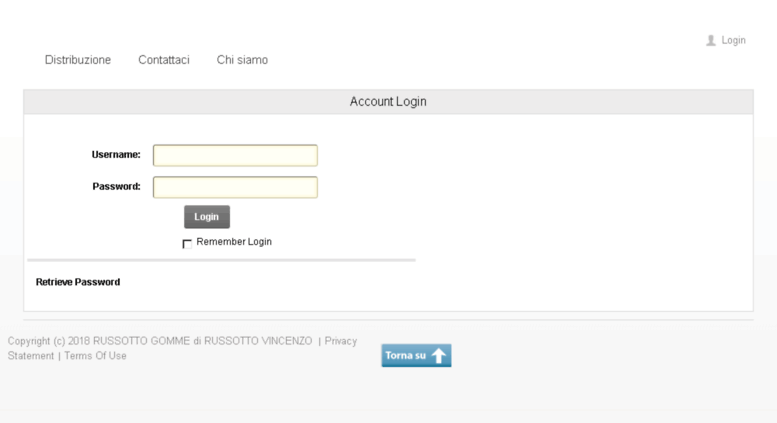Click the Torna su button
The height and width of the screenshot is (423, 777).
pos(416,356)
